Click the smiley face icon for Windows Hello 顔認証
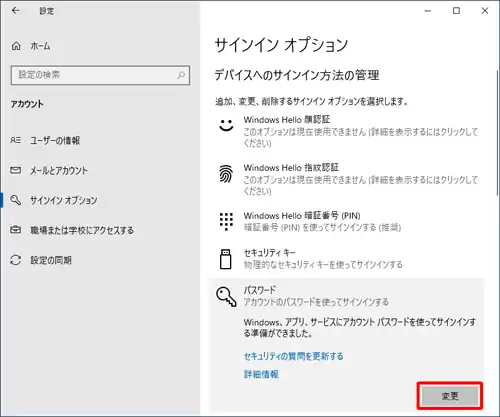Screen dimensions: 500x417 (226, 125)
